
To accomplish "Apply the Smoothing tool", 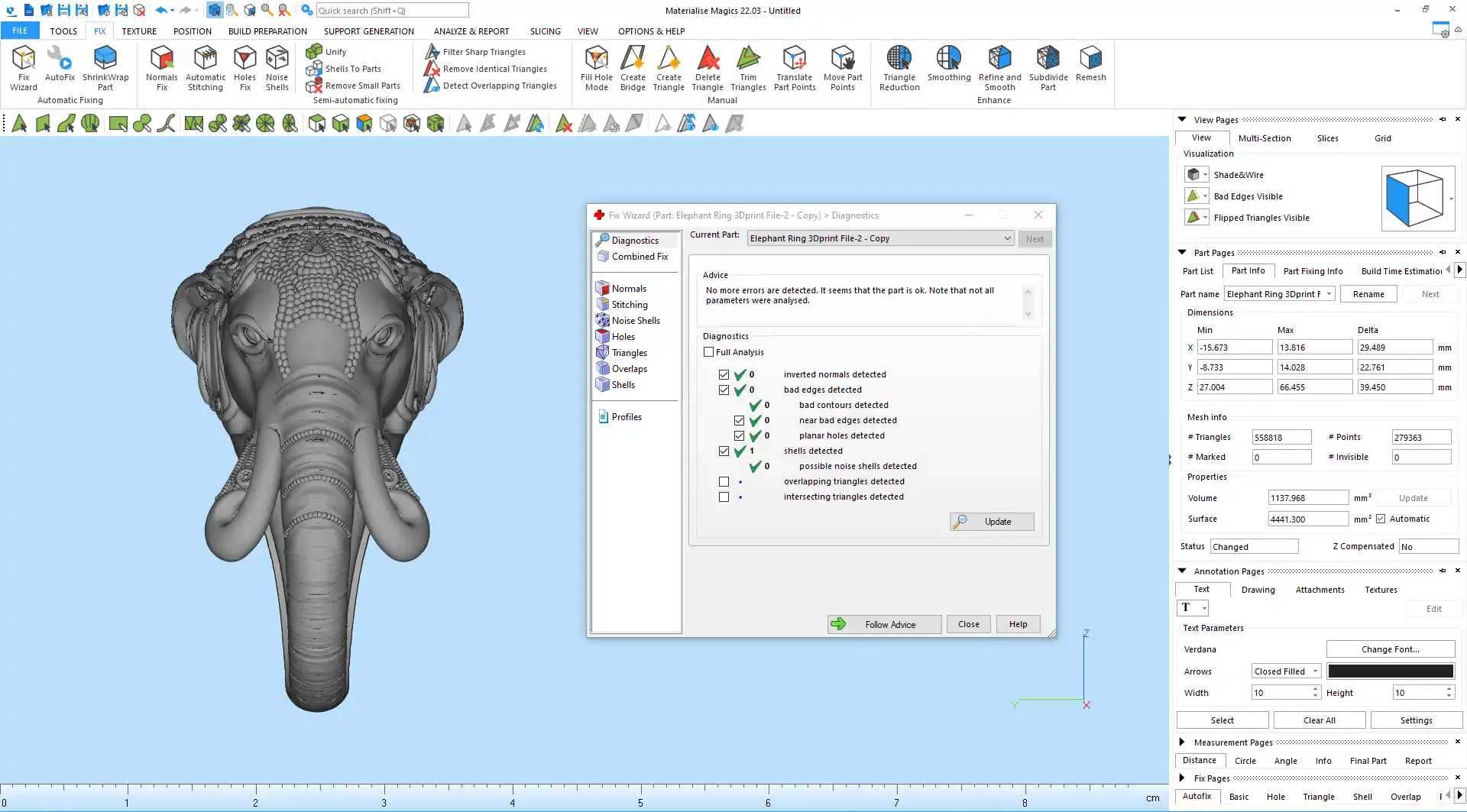I will point(949,63).
